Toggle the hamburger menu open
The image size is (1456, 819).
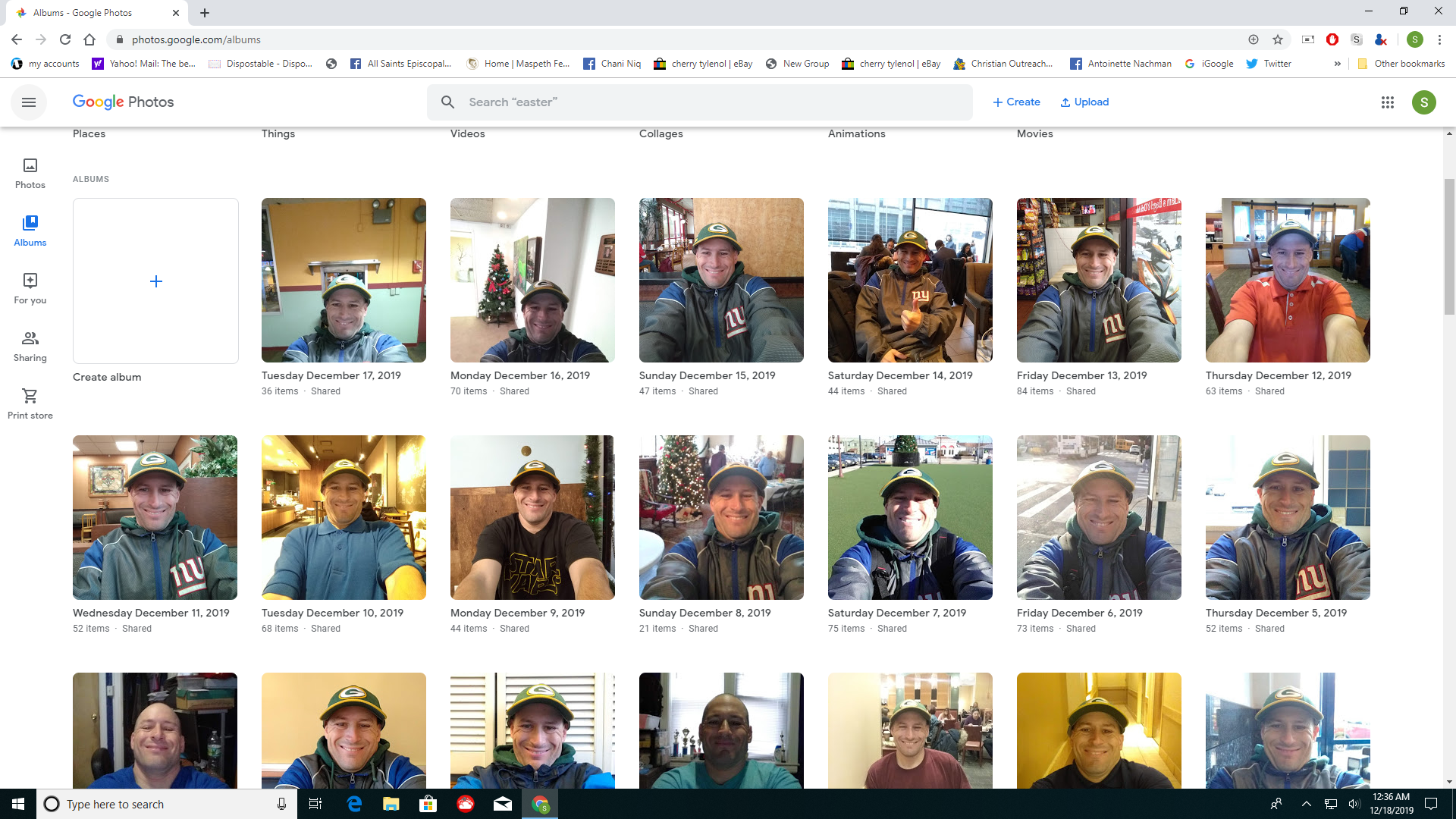click(x=28, y=102)
